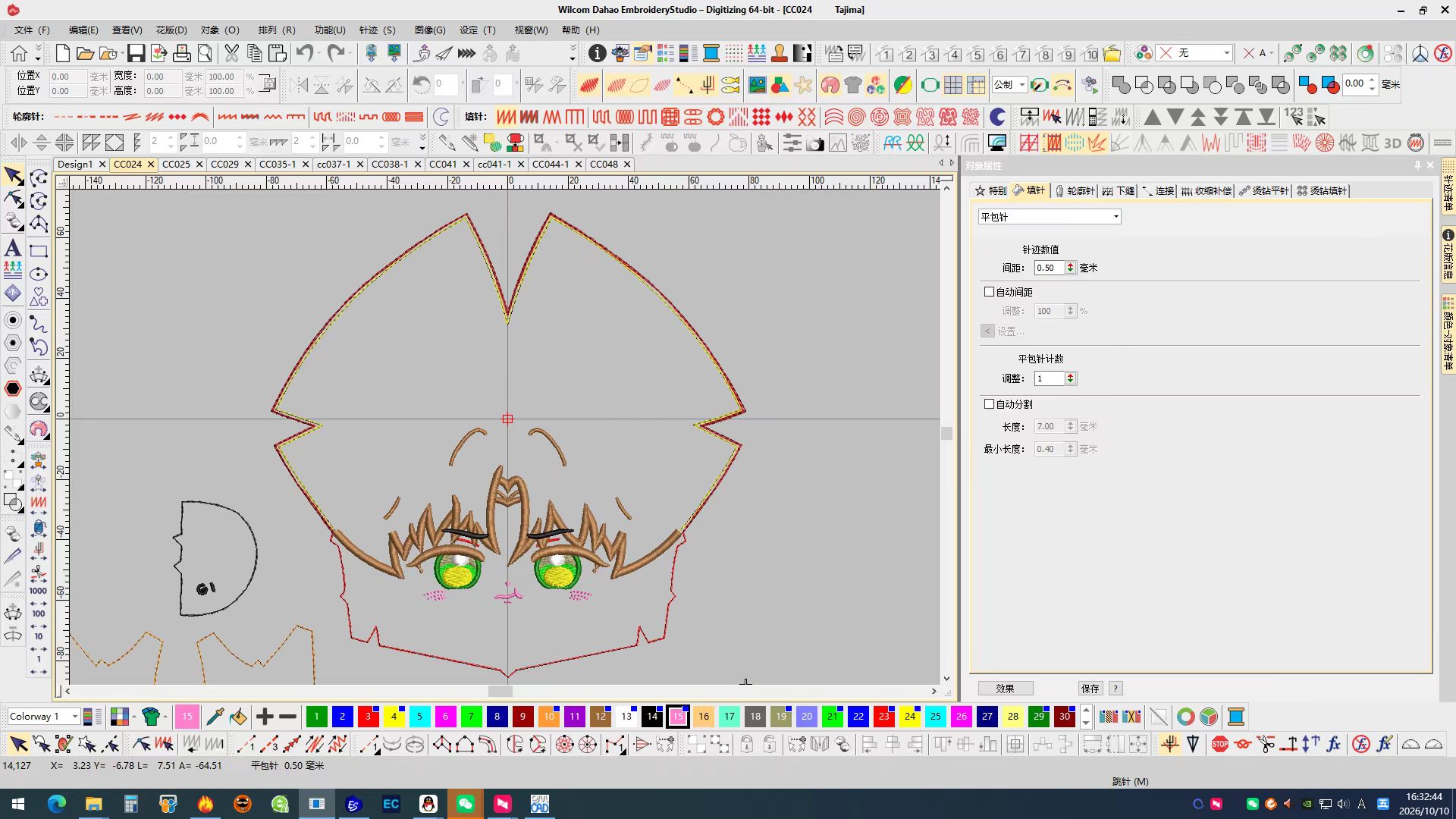Click the canvas horizontal scrollbar thumb

coord(500,692)
